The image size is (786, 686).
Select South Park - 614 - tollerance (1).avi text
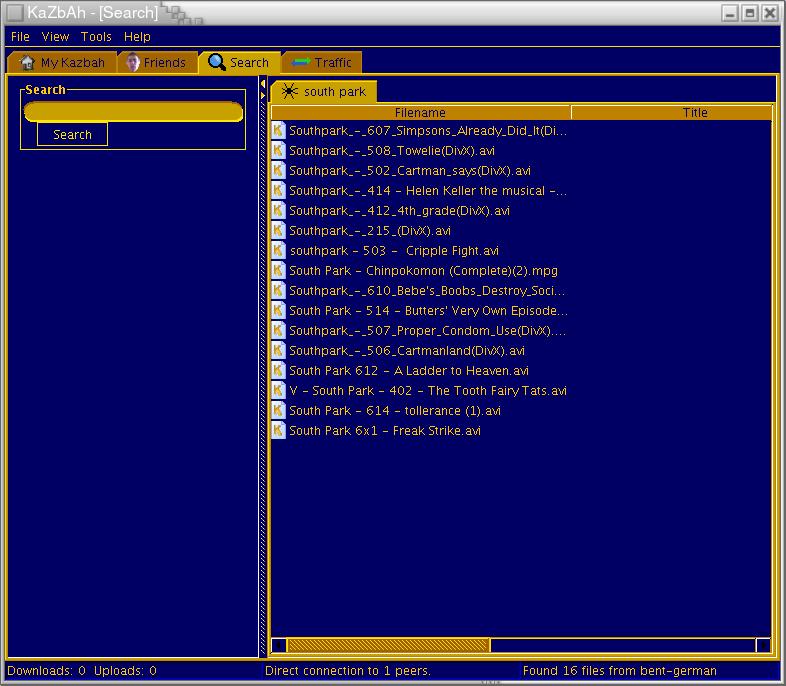[x=395, y=411]
